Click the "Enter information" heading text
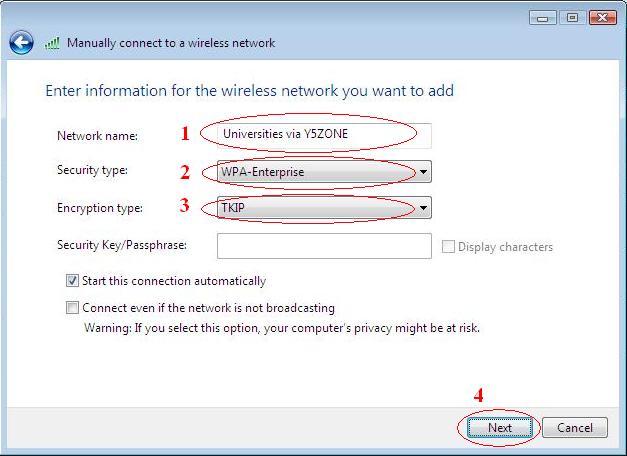 [250, 91]
